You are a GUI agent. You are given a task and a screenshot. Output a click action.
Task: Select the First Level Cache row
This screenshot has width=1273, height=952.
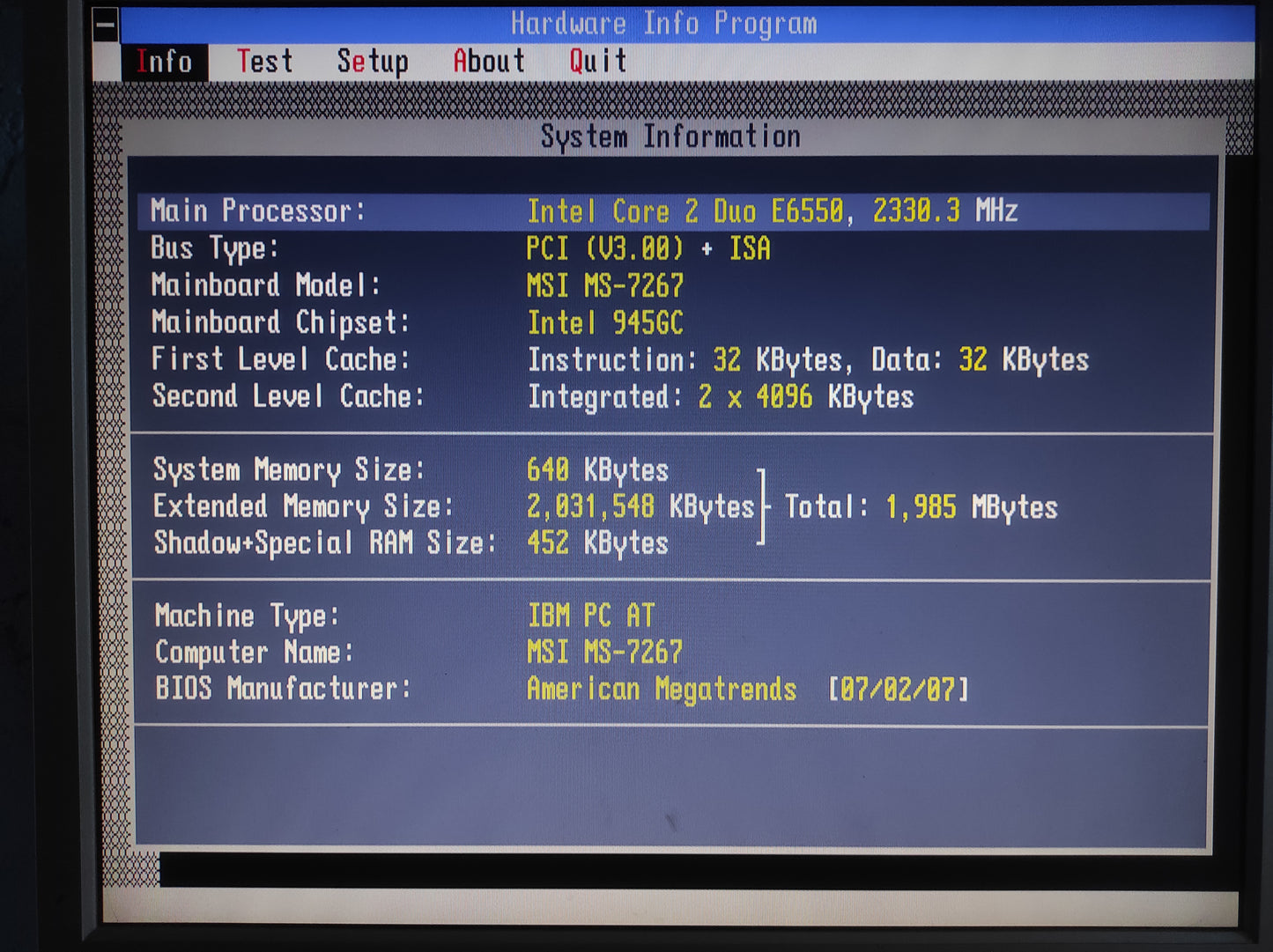617,360
